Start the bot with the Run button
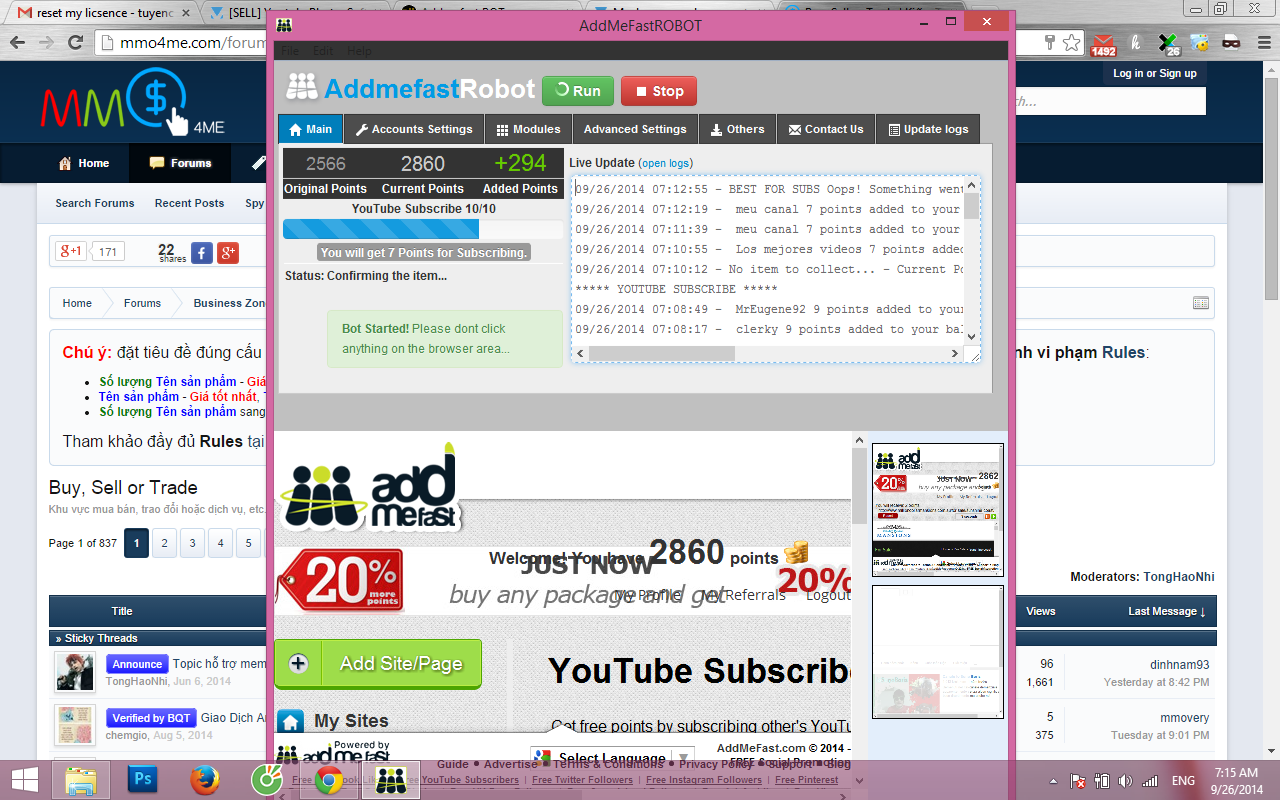Screen dimensions: 1280x800 pyautogui.click(x=578, y=91)
